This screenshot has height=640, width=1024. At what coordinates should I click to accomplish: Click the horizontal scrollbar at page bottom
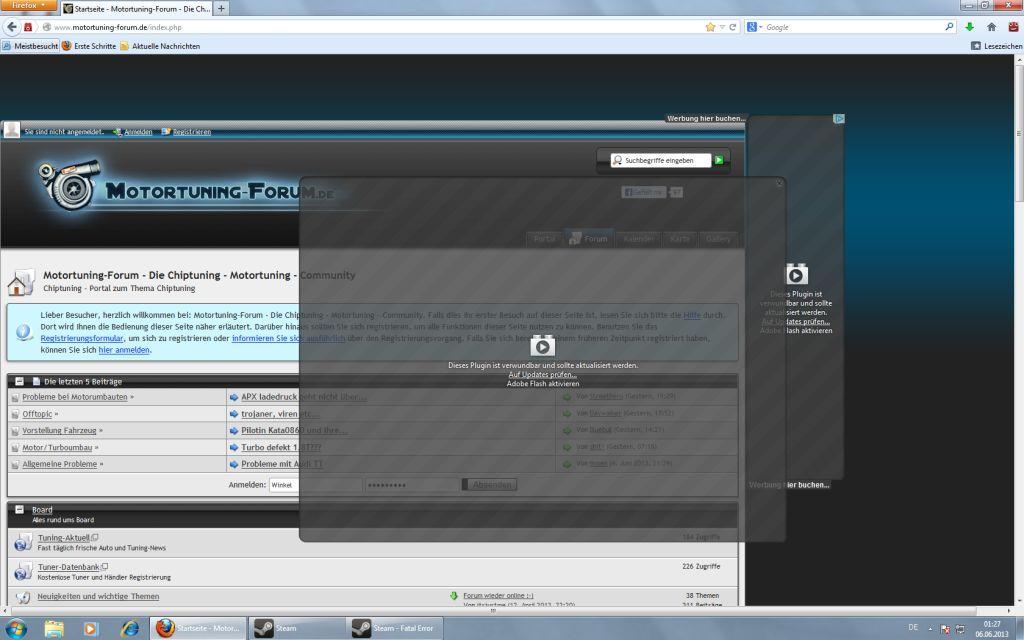pyautogui.click(x=493, y=611)
